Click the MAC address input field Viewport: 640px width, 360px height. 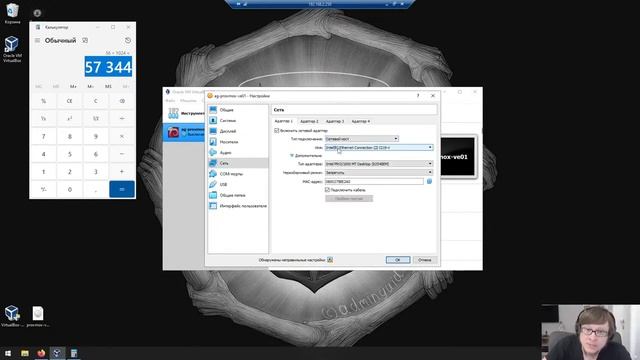374,181
